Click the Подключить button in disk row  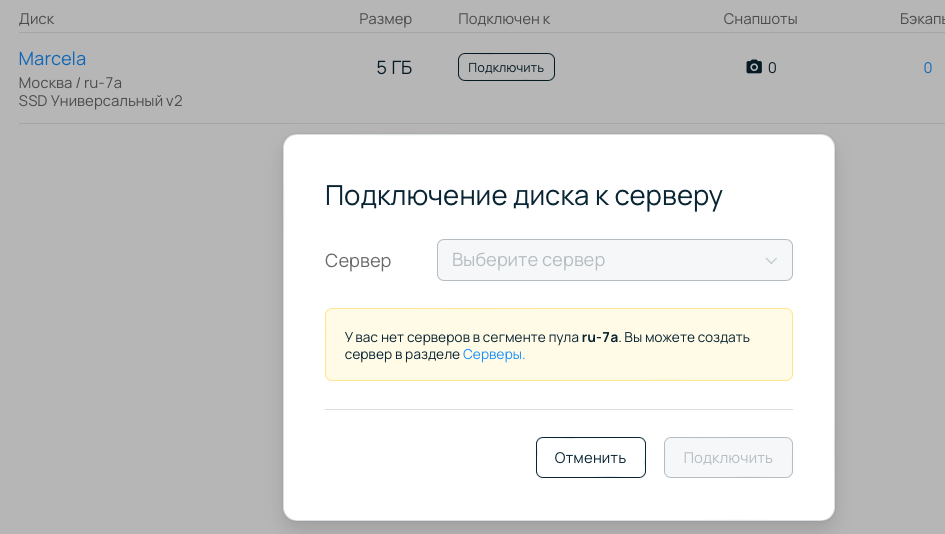(x=506, y=67)
